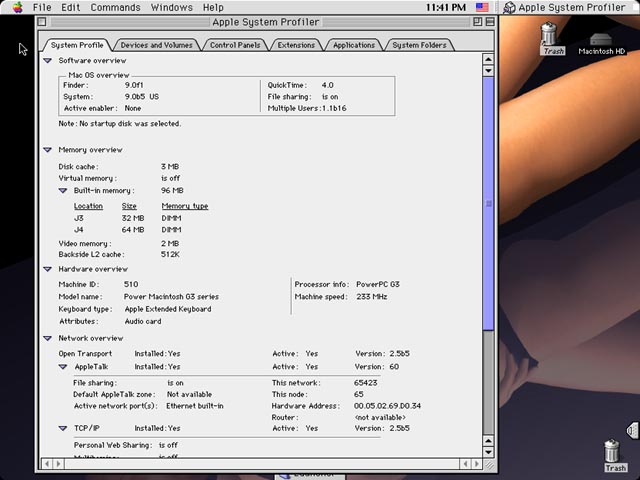This screenshot has height=480, width=640.
Task: Click the window collapse box
Action: pyautogui.click(x=490, y=22)
